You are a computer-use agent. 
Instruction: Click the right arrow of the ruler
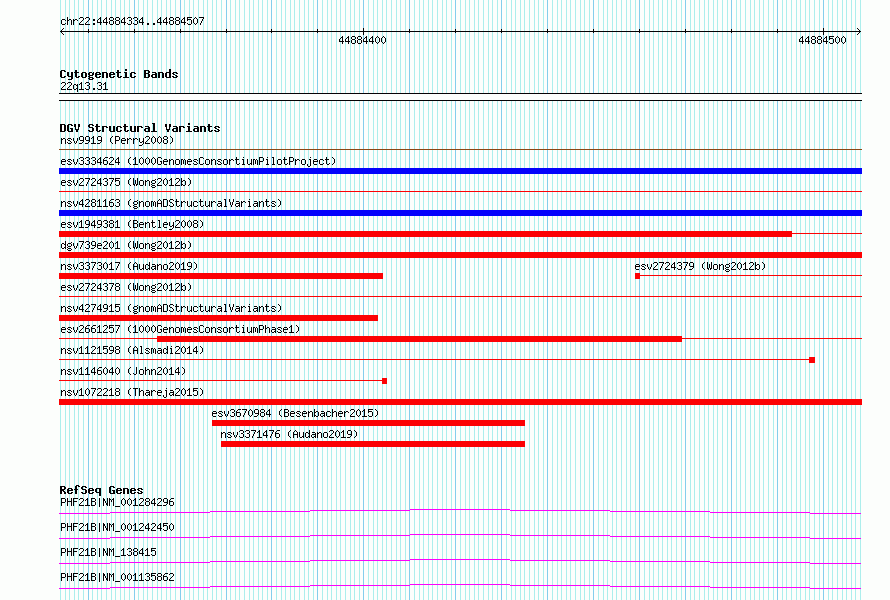(x=859, y=31)
